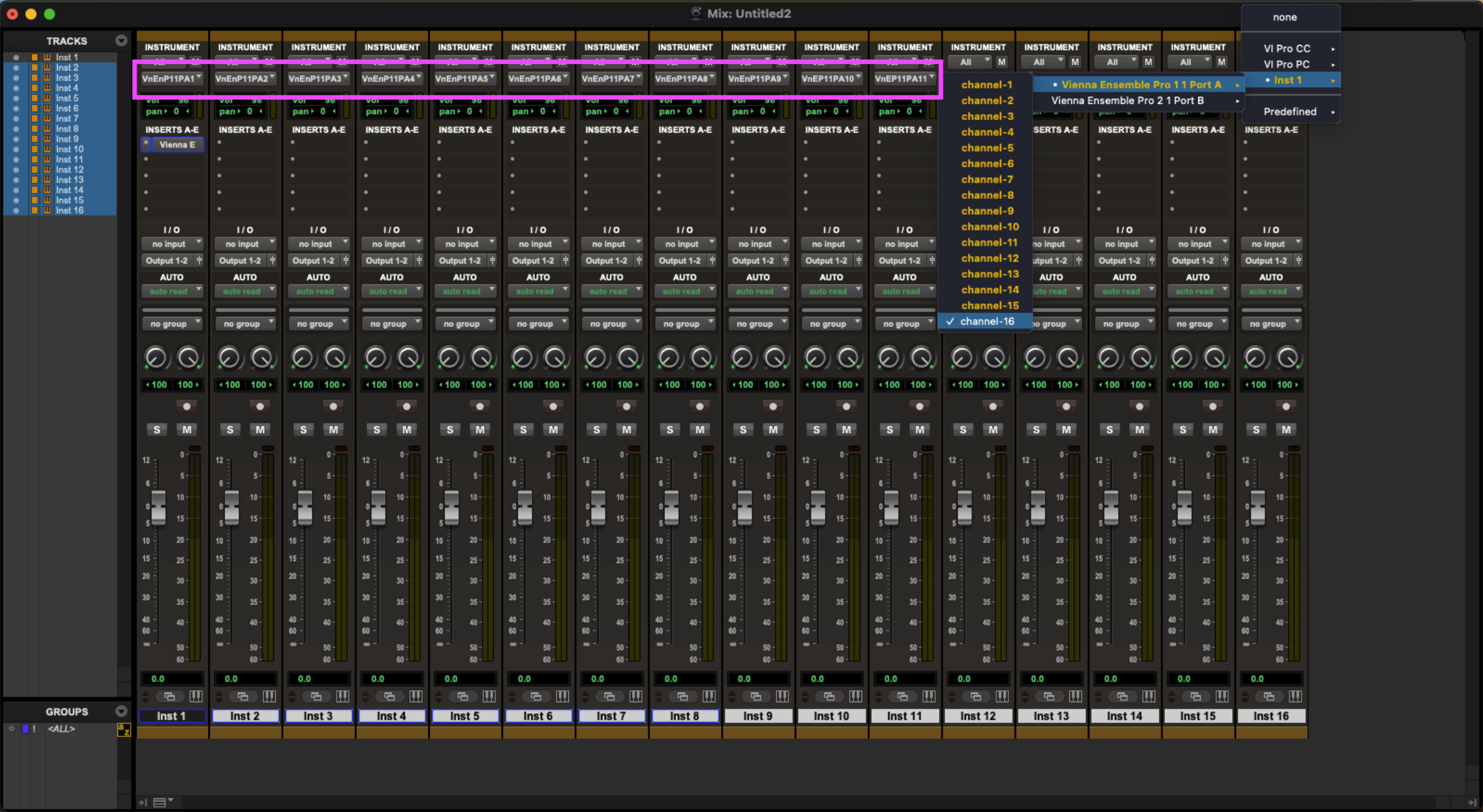Click the Inst 12 MIDI mute M button

[x=1001, y=62]
